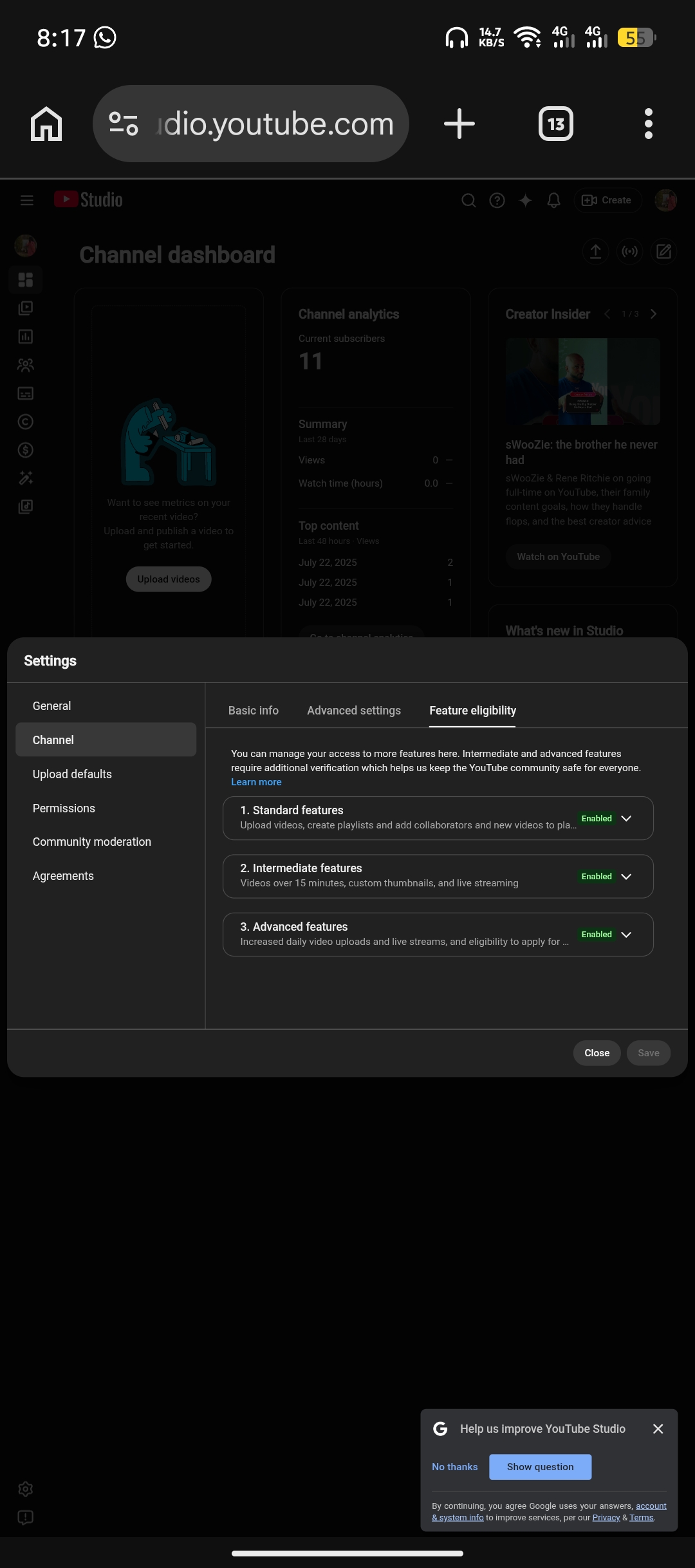Switch to the Basic info tab
The width and height of the screenshot is (695, 1568).
[254, 711]
